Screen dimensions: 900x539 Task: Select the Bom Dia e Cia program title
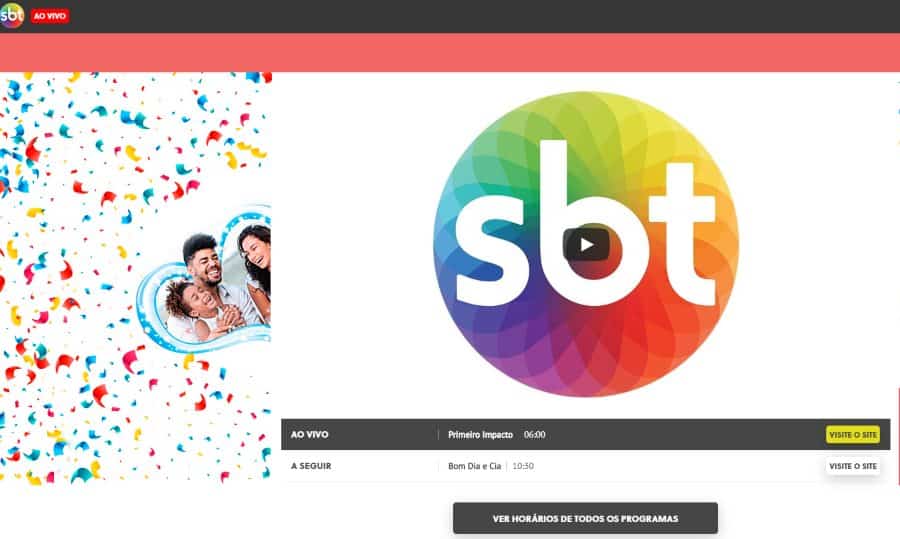tap(474, 466)
